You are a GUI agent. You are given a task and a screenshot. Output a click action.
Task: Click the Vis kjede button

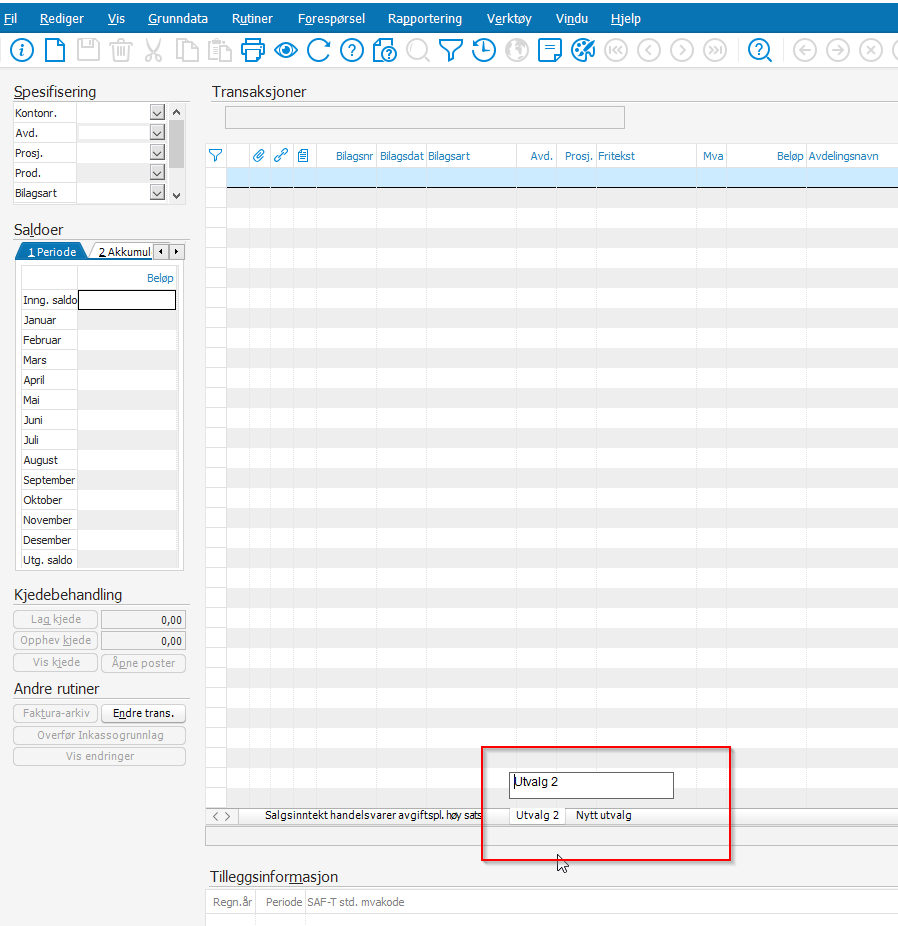pos(55,663)
